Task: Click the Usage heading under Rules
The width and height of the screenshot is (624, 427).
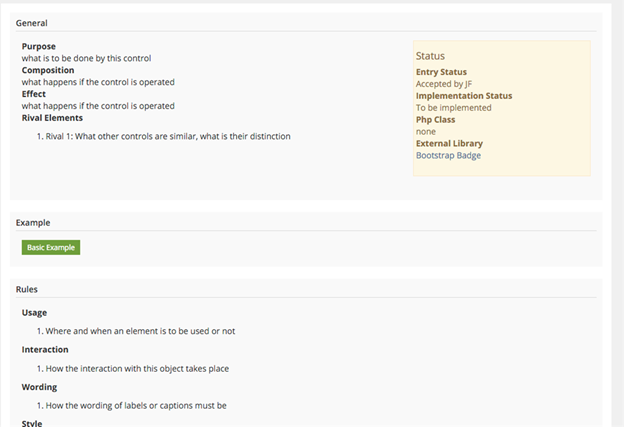Action: (x=36, y=312)
